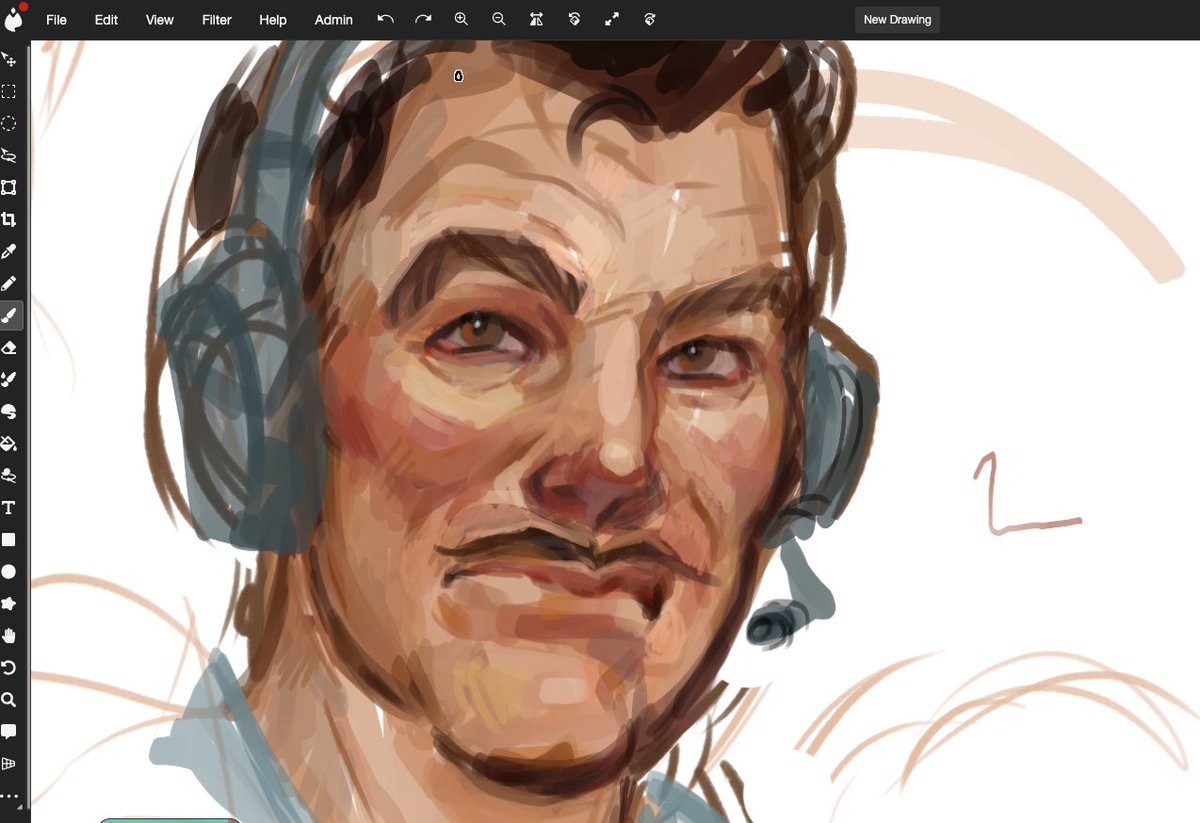Select the Eraser tool
The width and height of the screenshot is (1200, 823).
(9, 348)
